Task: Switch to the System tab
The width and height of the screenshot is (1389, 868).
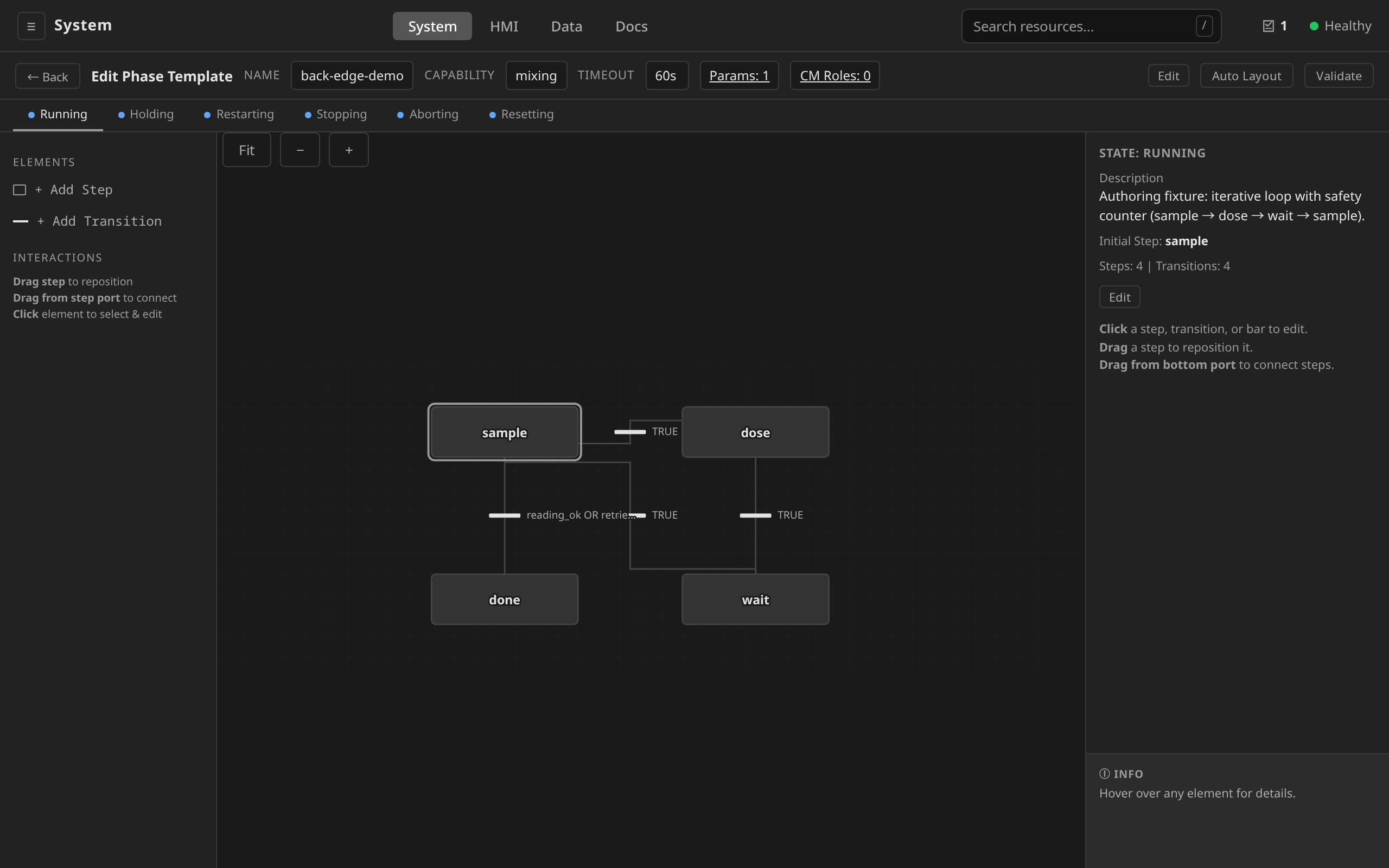Action: [x=432, y=27]
